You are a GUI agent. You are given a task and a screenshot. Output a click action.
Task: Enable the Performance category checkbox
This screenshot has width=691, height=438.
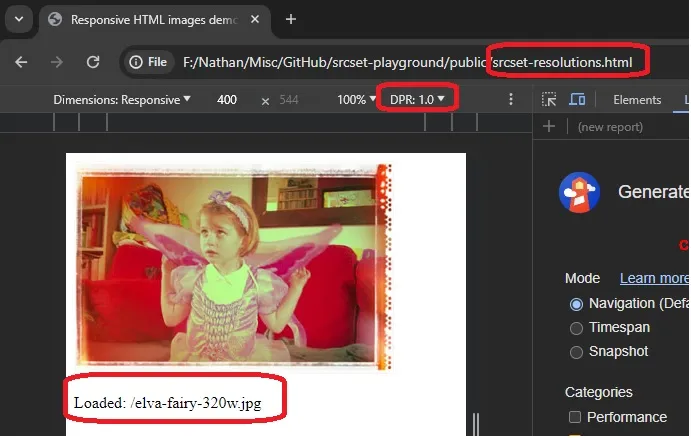point(575,417)
